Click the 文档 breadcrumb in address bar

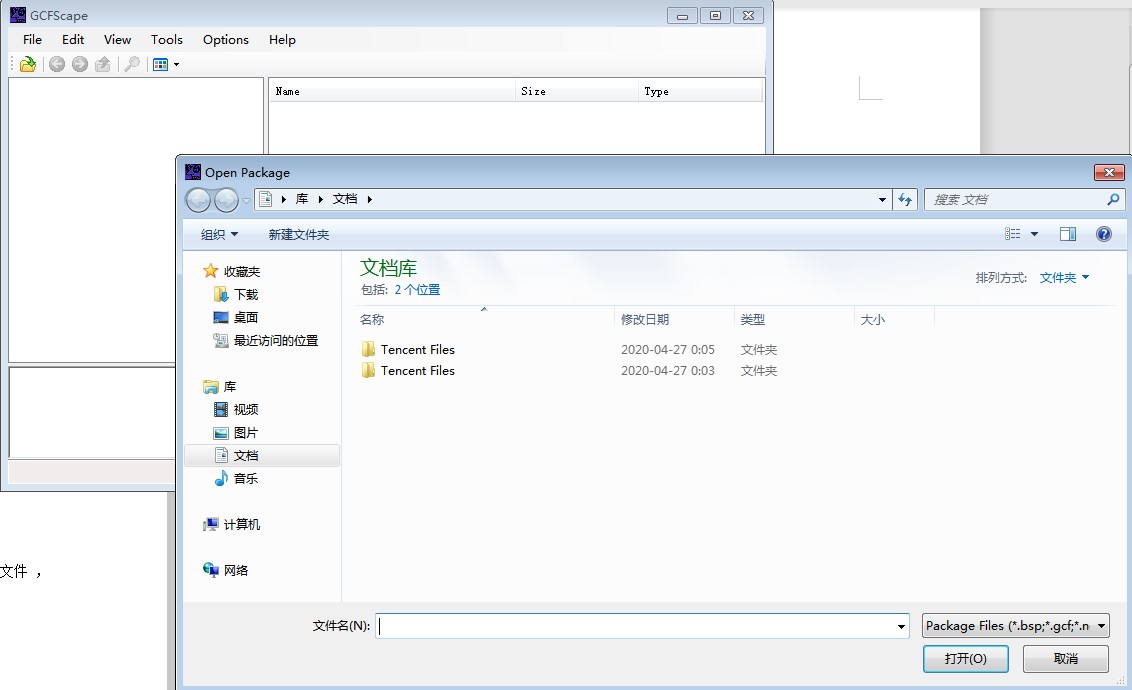345,199
